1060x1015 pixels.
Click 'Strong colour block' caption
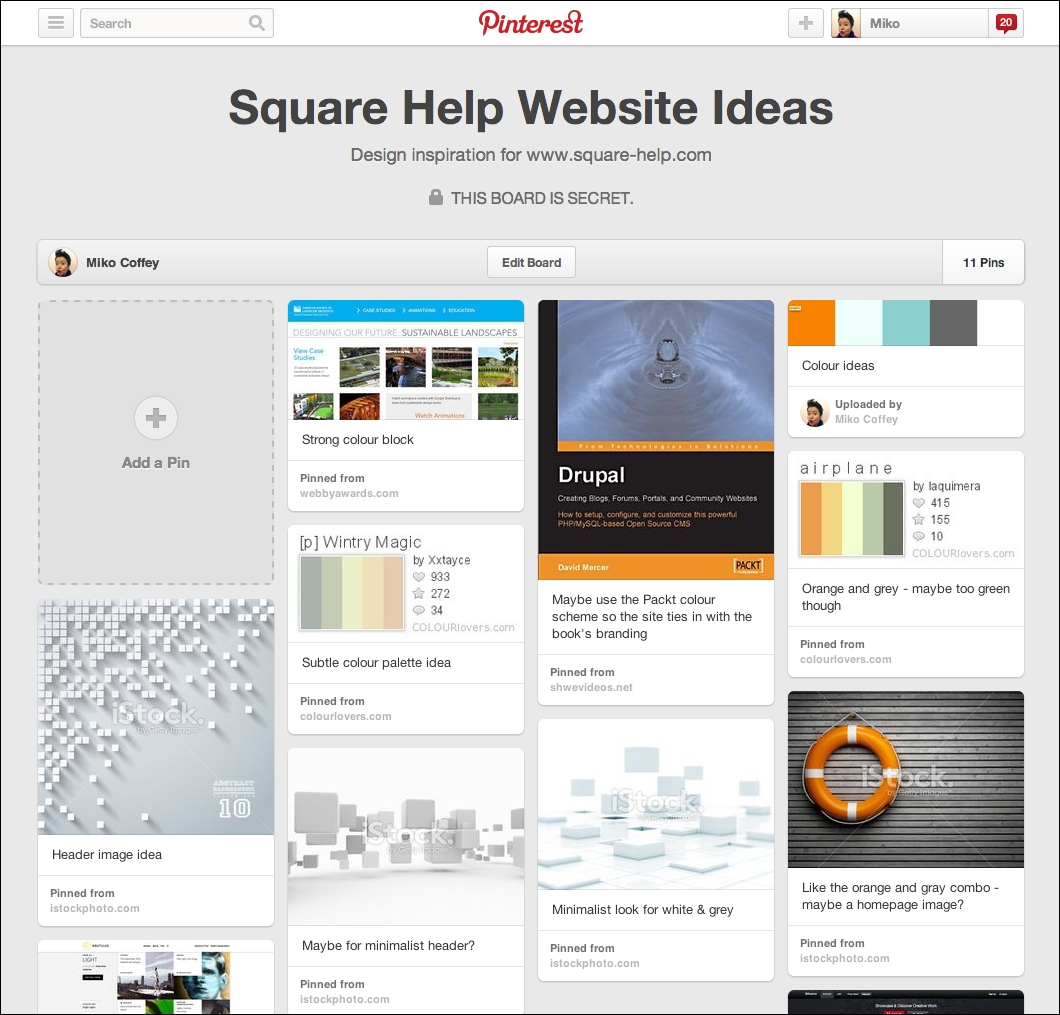coord(358,440)
